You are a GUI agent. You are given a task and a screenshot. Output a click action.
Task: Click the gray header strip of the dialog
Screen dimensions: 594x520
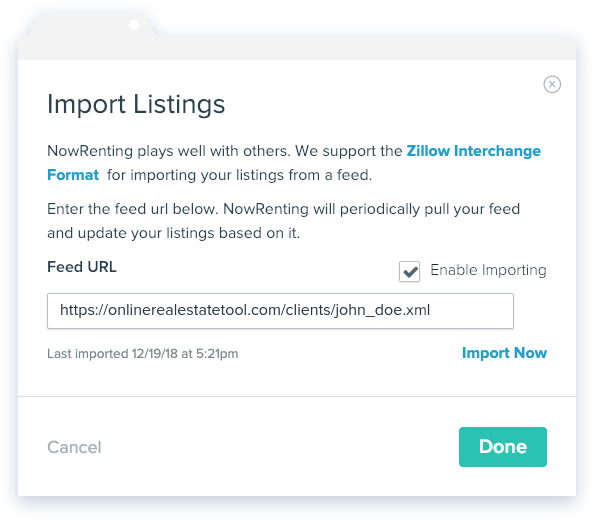[x=297, y=48]
